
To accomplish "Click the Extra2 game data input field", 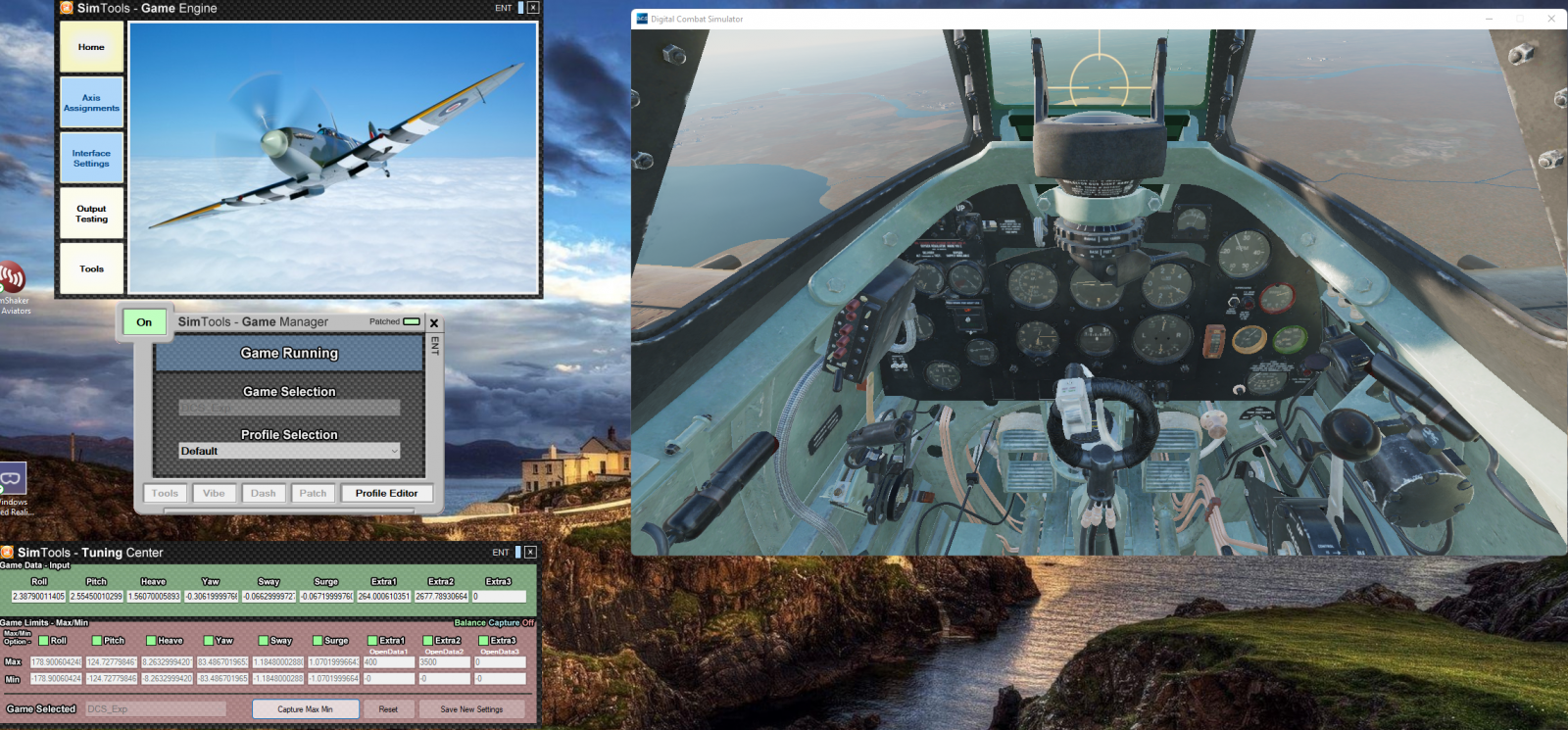I will point(441,596).
